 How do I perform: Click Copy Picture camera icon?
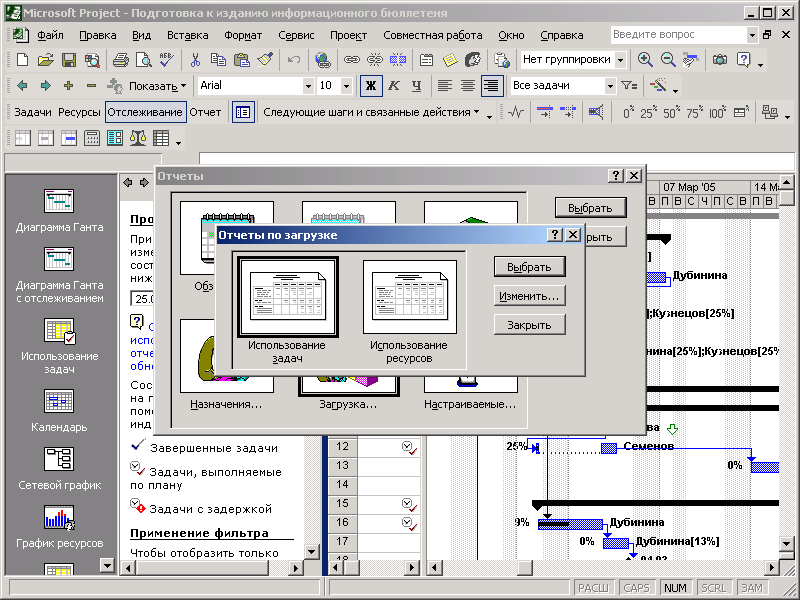click(x=720, y=60)
